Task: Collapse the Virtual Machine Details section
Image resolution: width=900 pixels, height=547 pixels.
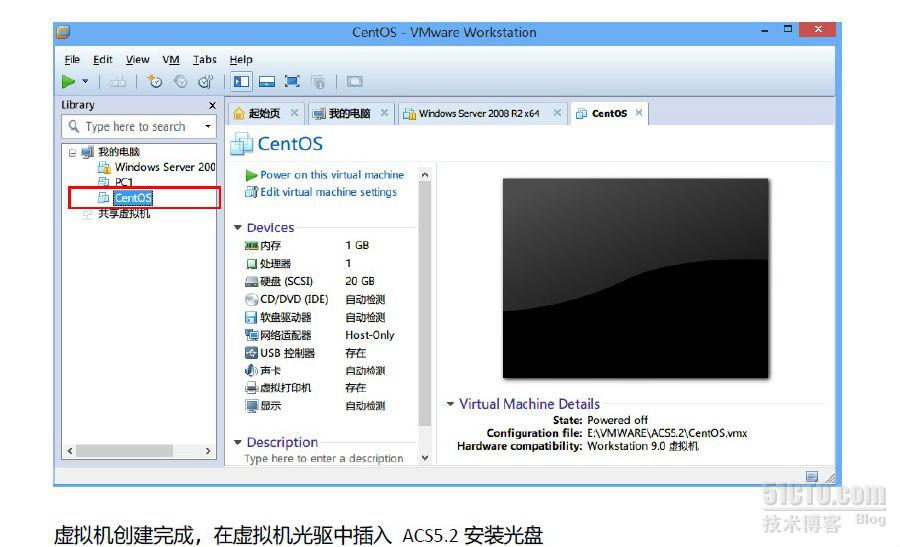Action: 451,404
